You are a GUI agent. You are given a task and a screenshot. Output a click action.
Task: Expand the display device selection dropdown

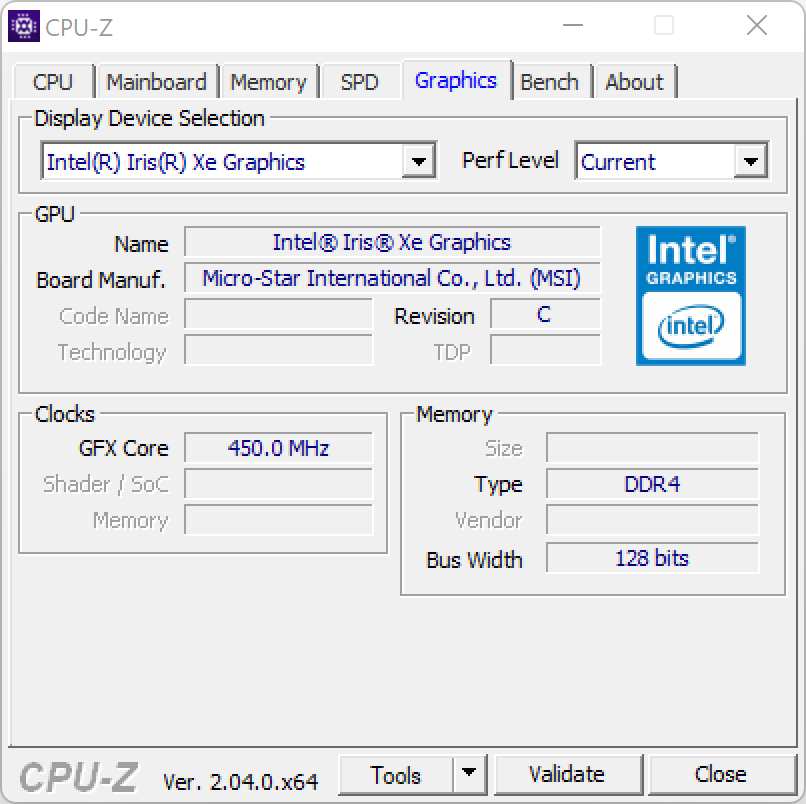[x=418, y=161]
